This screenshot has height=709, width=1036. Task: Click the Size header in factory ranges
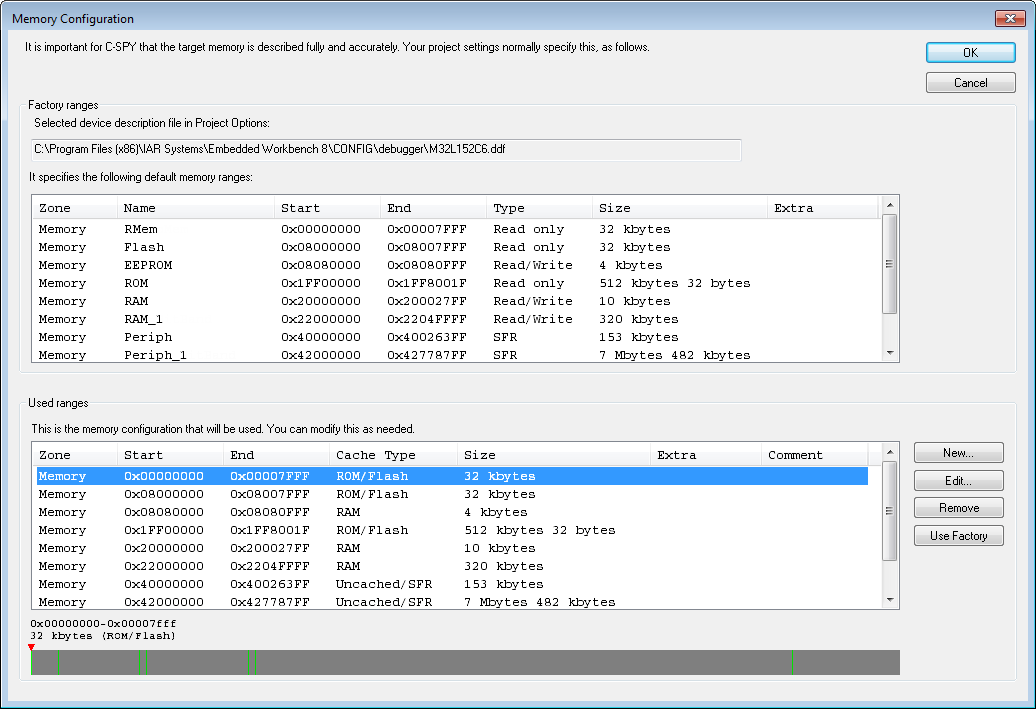pos(678,208)
